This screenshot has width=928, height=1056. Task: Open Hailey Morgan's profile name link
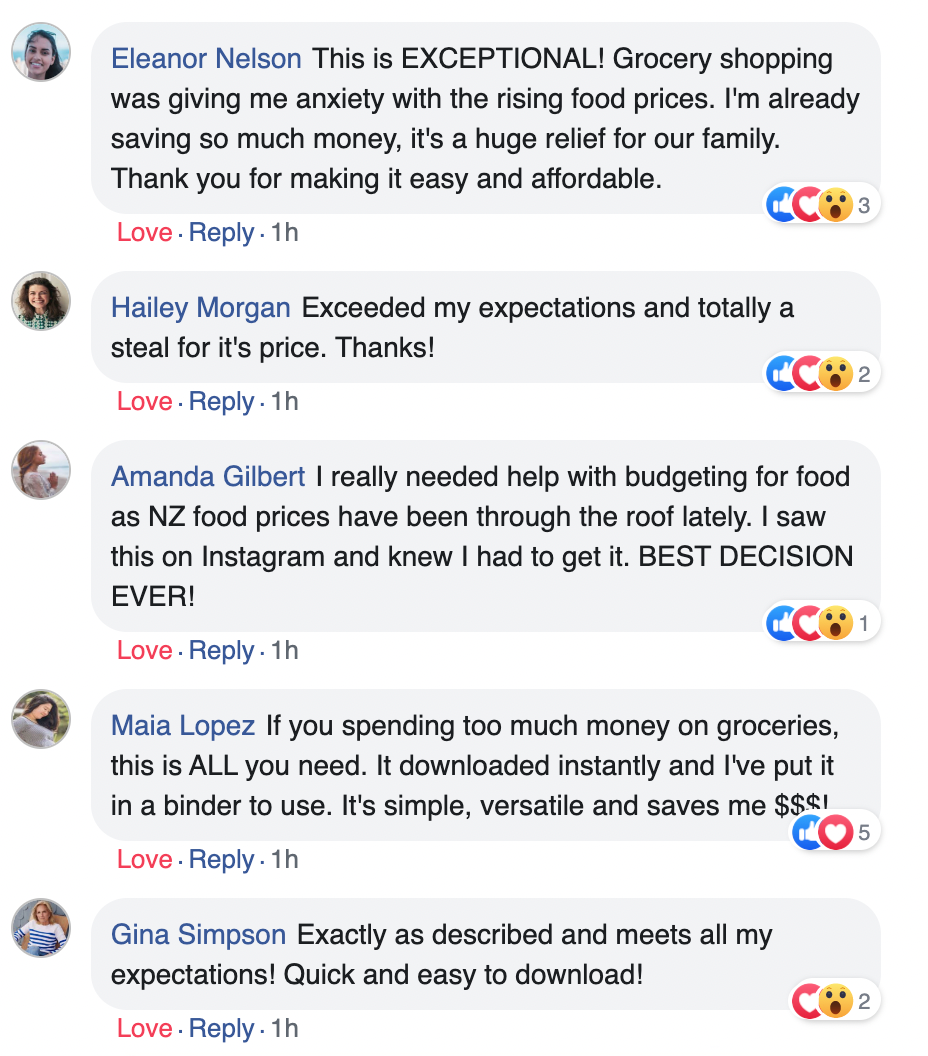click(x=201, y=308)
